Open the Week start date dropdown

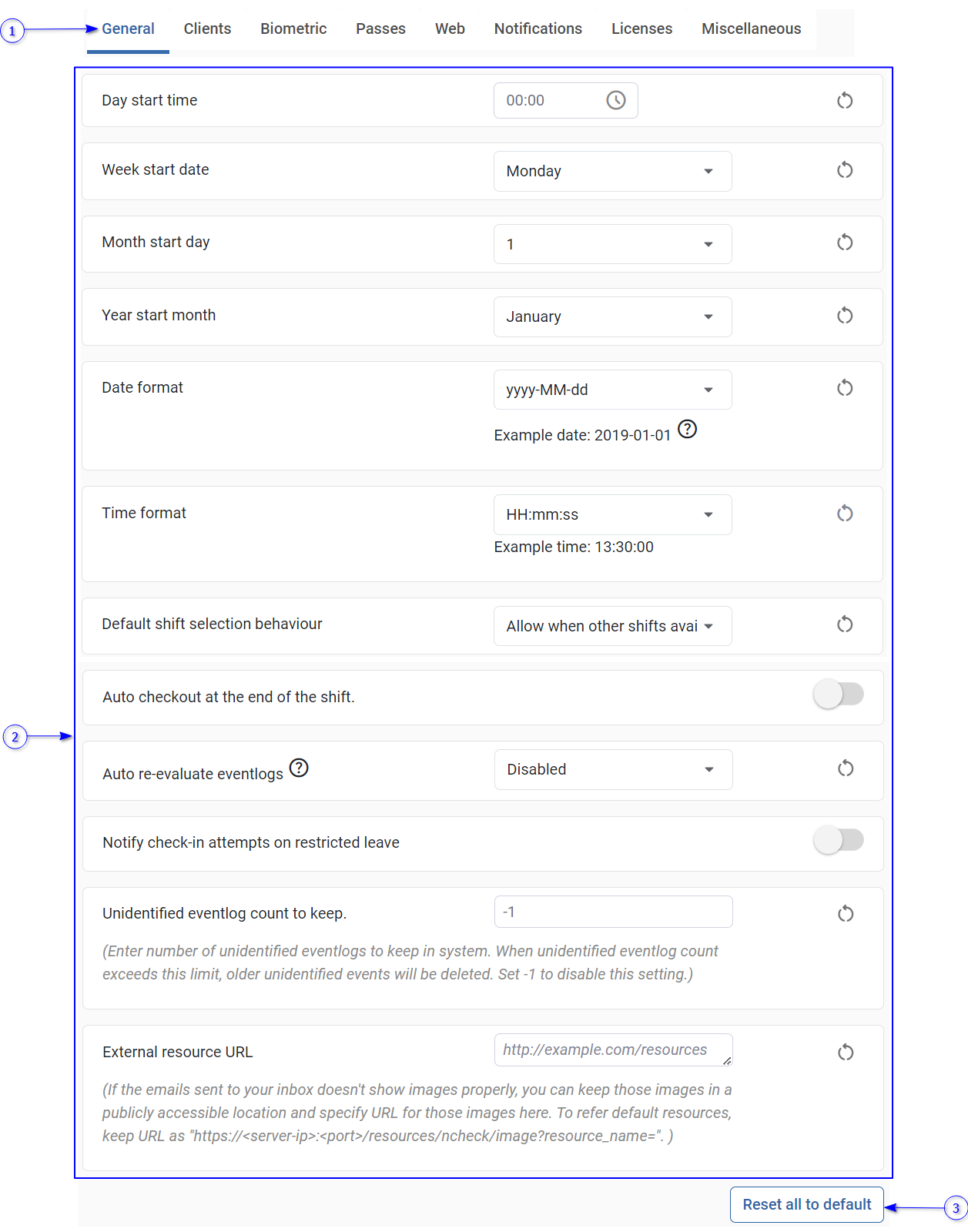[x=612, y=171]
